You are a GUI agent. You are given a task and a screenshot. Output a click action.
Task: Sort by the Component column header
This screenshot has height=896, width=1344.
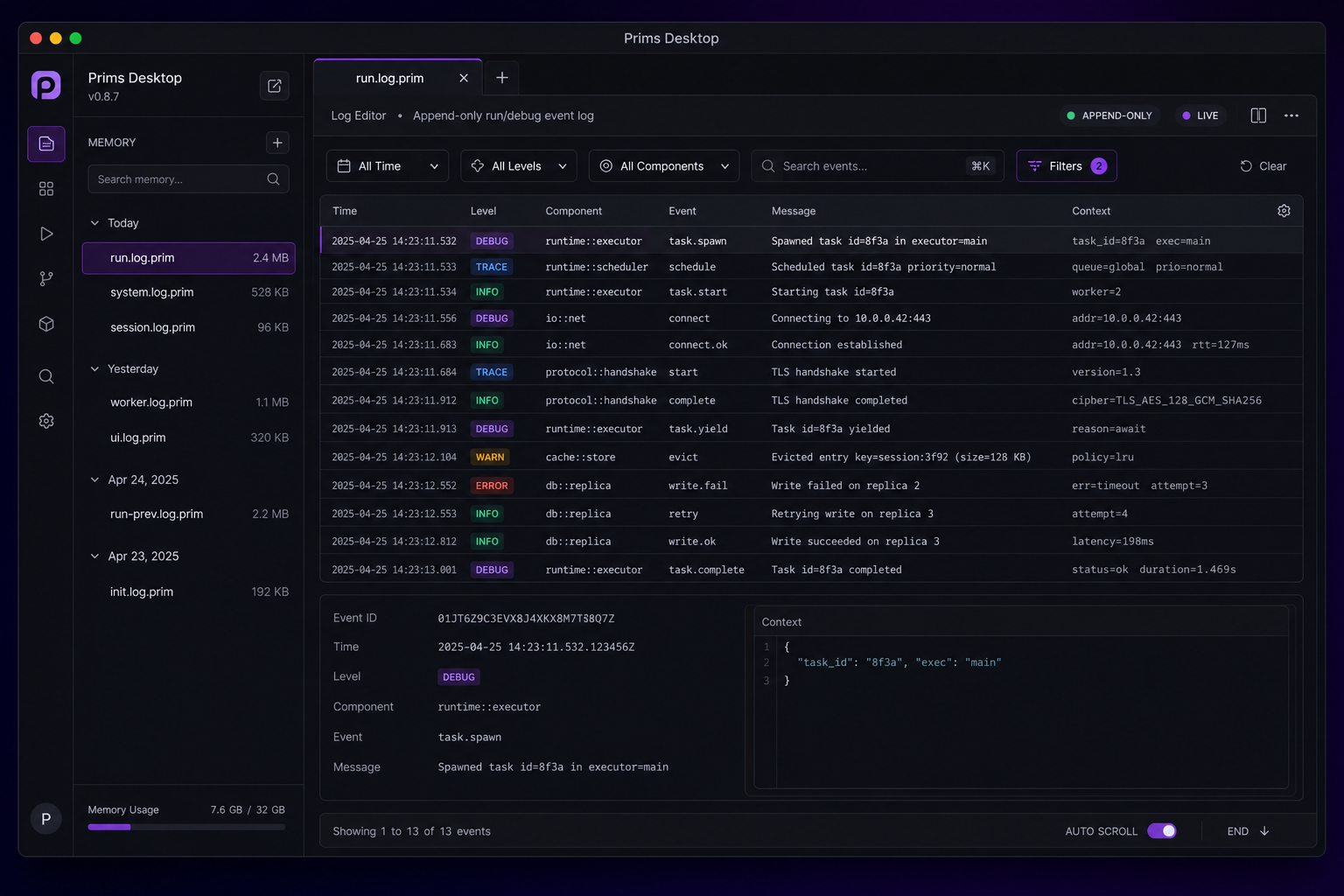(x=573, y=211)
